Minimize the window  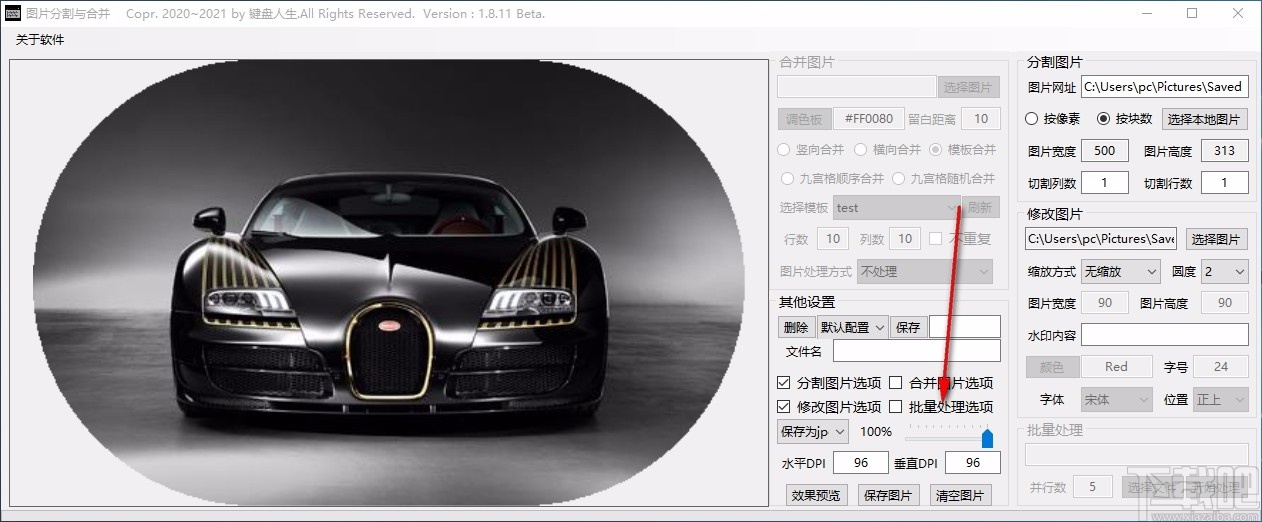[1146, 14]
